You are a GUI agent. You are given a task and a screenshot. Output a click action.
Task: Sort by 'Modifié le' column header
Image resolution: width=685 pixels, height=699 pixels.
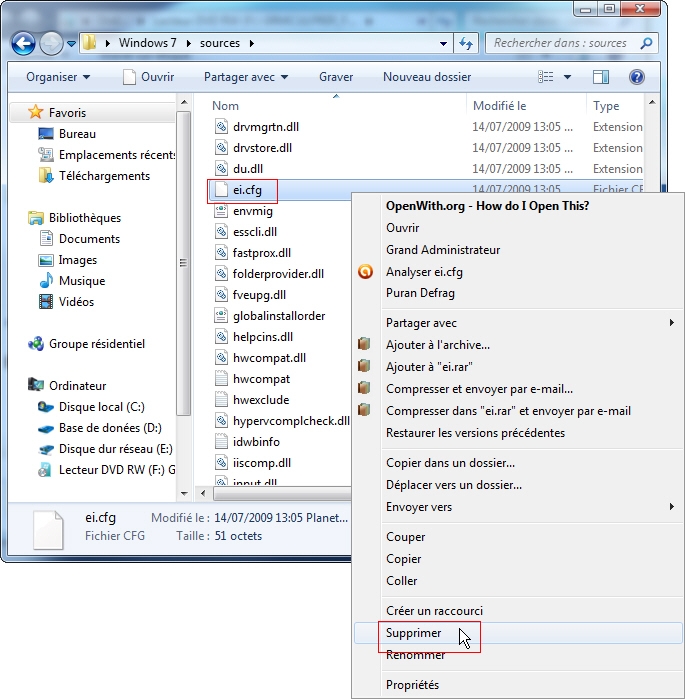500,106
